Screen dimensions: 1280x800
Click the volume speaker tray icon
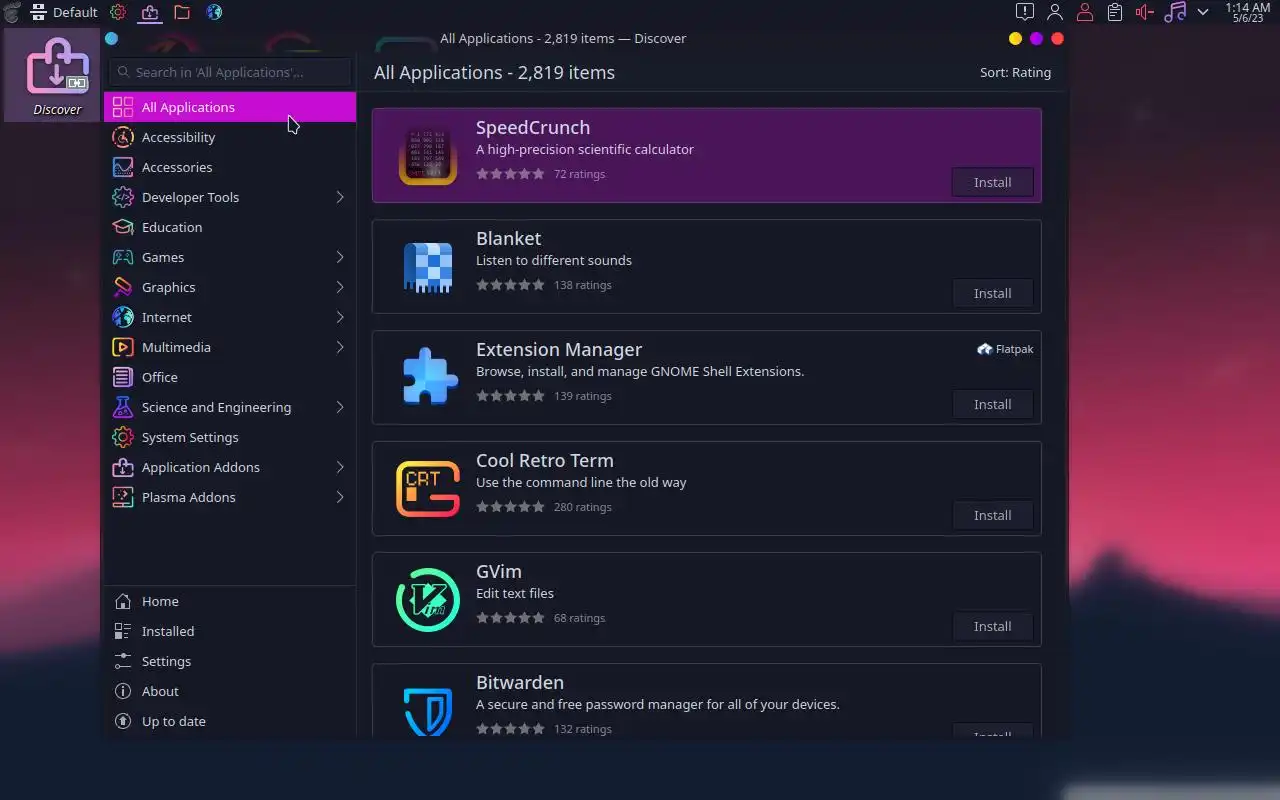coord(1145,12)
